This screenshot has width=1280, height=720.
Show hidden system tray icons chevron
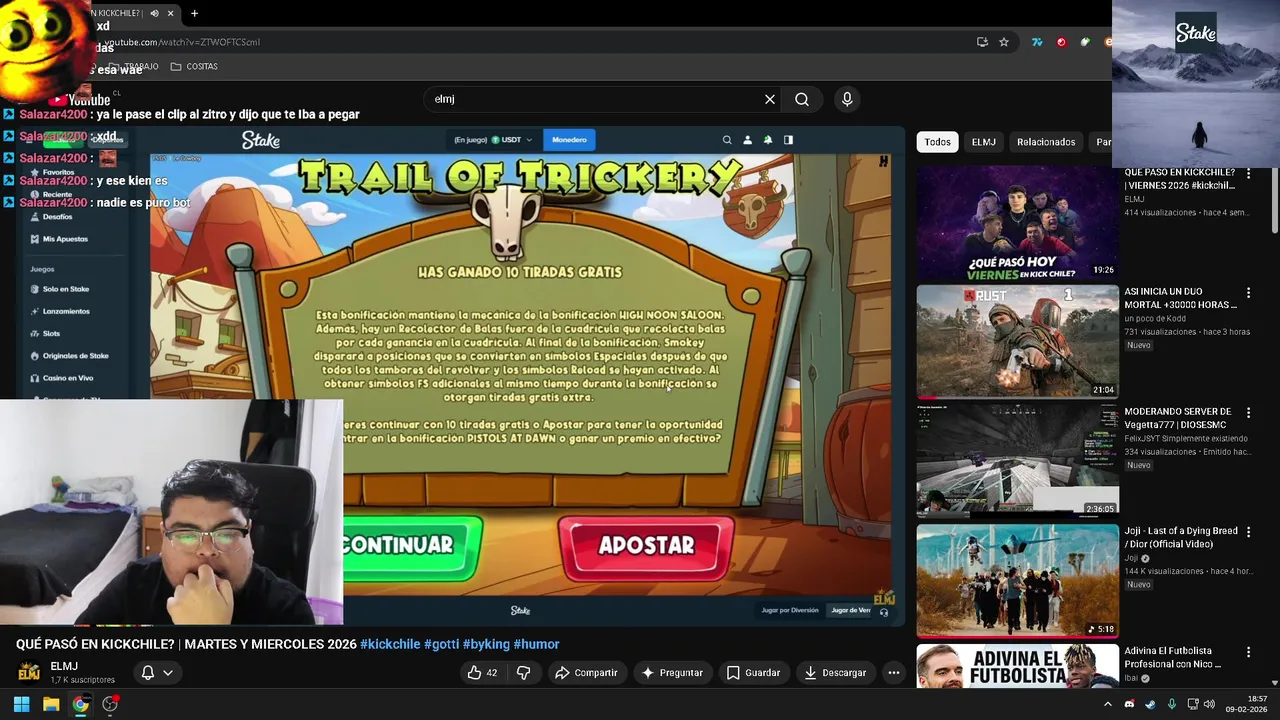click(x=1107, y=704)
